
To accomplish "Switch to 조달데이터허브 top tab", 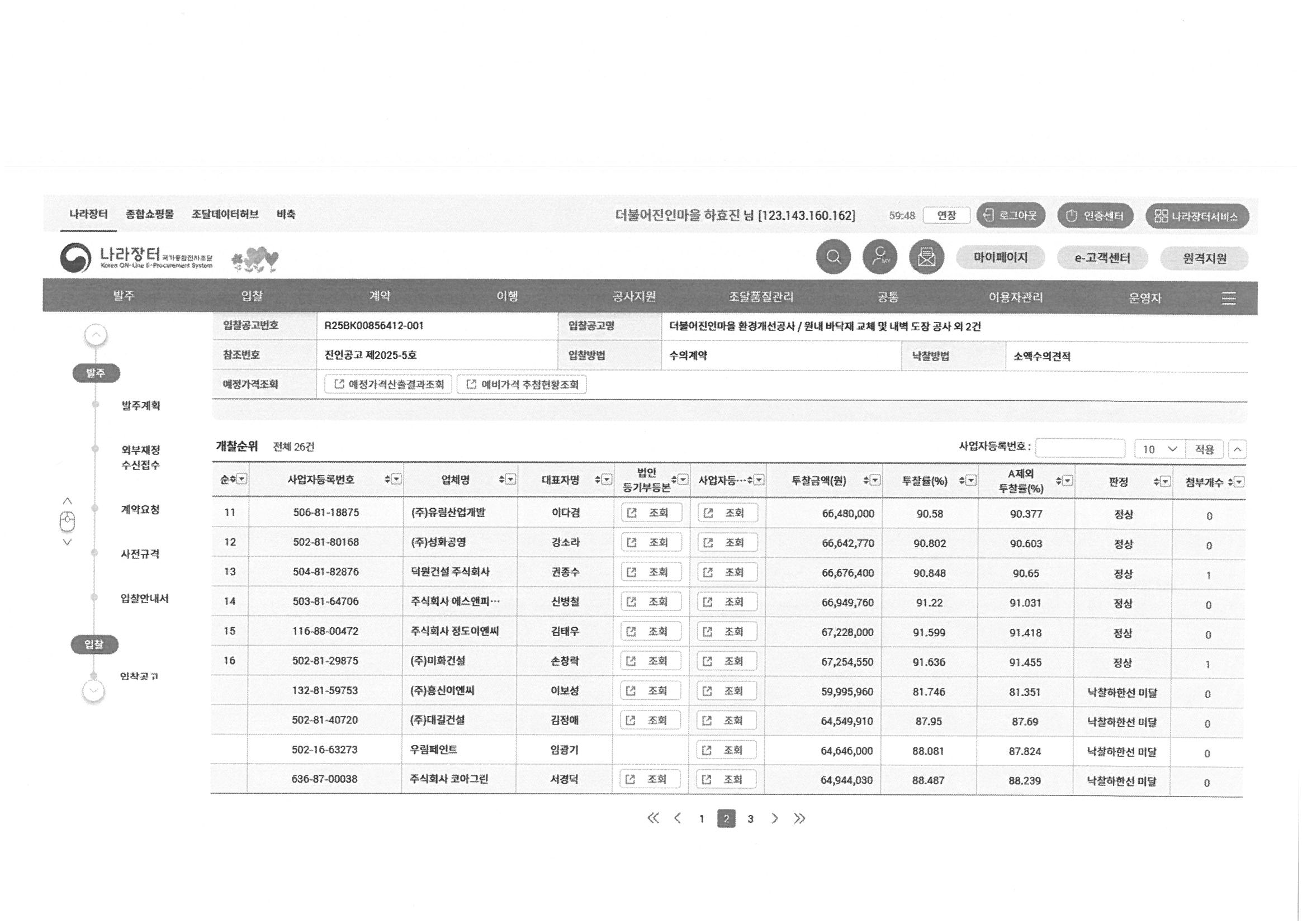I will pyautogui.click(x=225, y=214).
